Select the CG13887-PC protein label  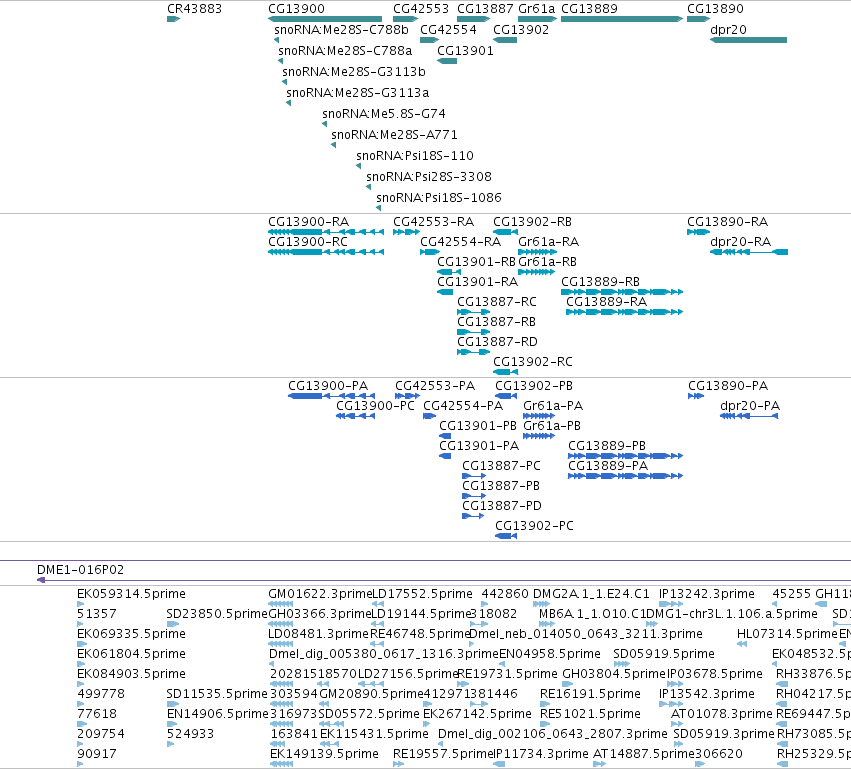[x=501, y=466]
